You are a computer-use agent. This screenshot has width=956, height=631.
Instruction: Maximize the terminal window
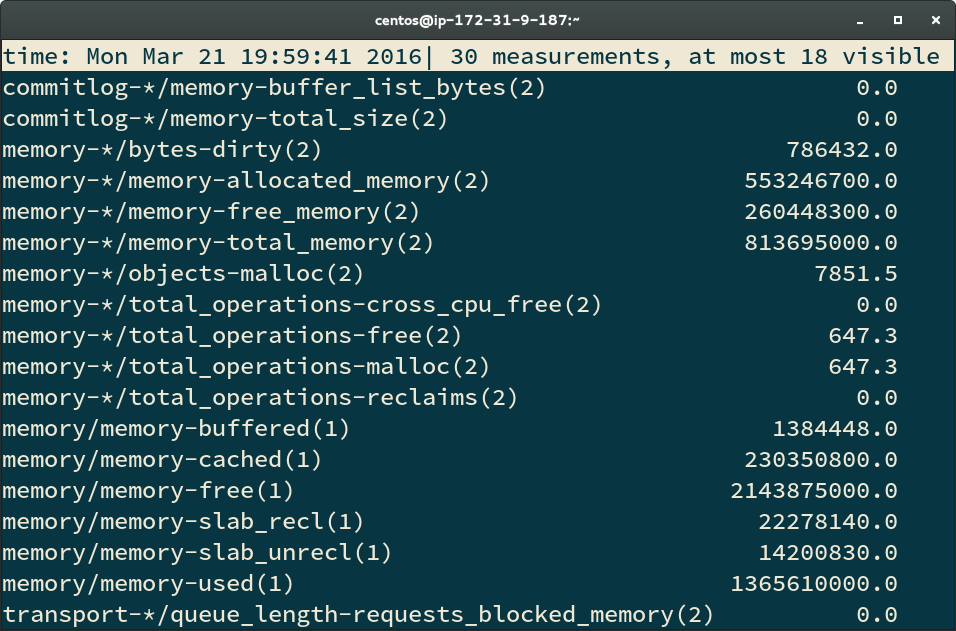coord(898,20)
